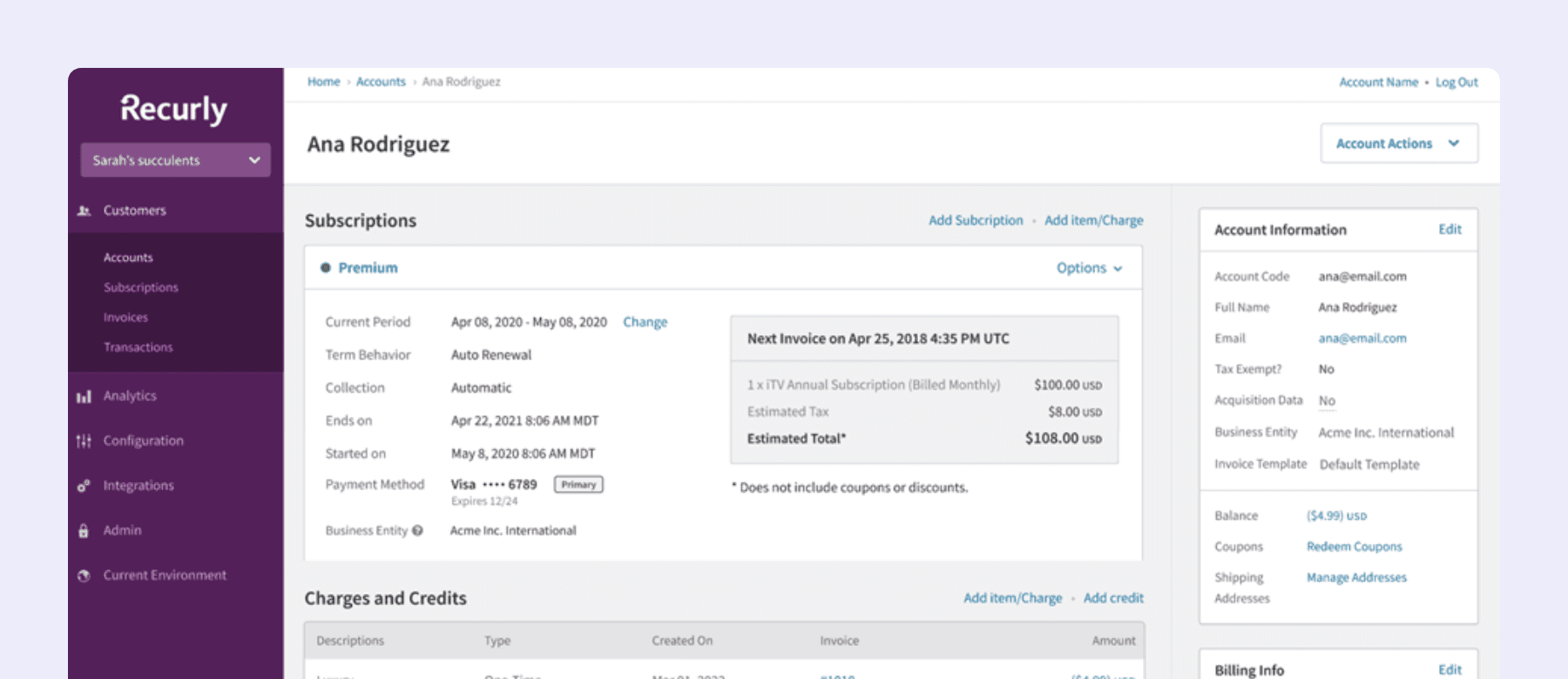Screen dimensions: 1568x679
Task: Click Add item/Charge in Charges and Credits
Action: click(1012, 598)
